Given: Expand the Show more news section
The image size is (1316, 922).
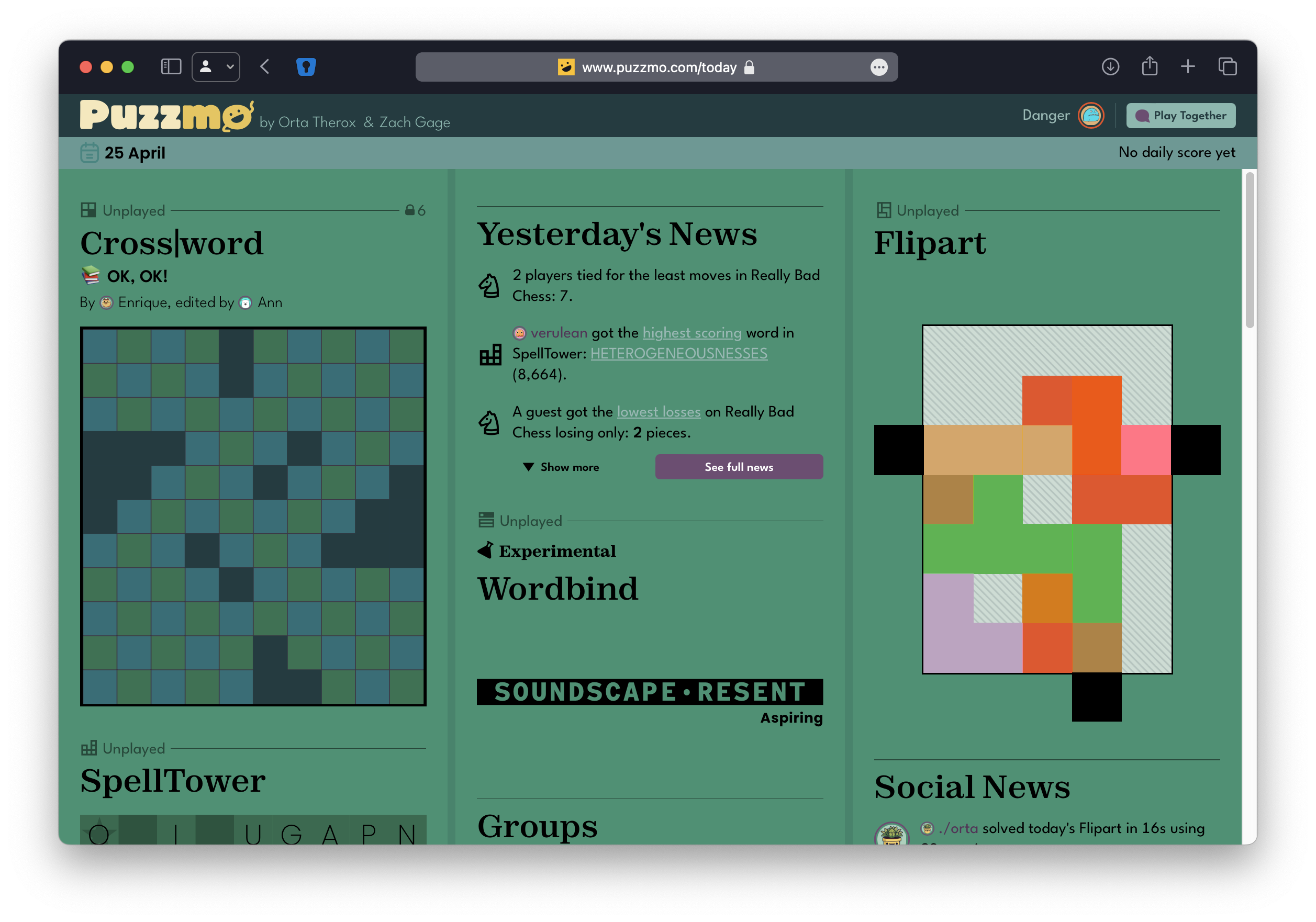Looking at the screenshot, I should pyautogui.click(x=562, y=467).
